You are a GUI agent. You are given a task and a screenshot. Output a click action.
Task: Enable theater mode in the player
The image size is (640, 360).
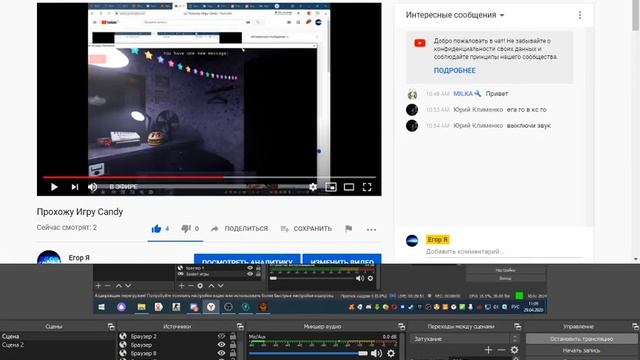click(349, 187)
